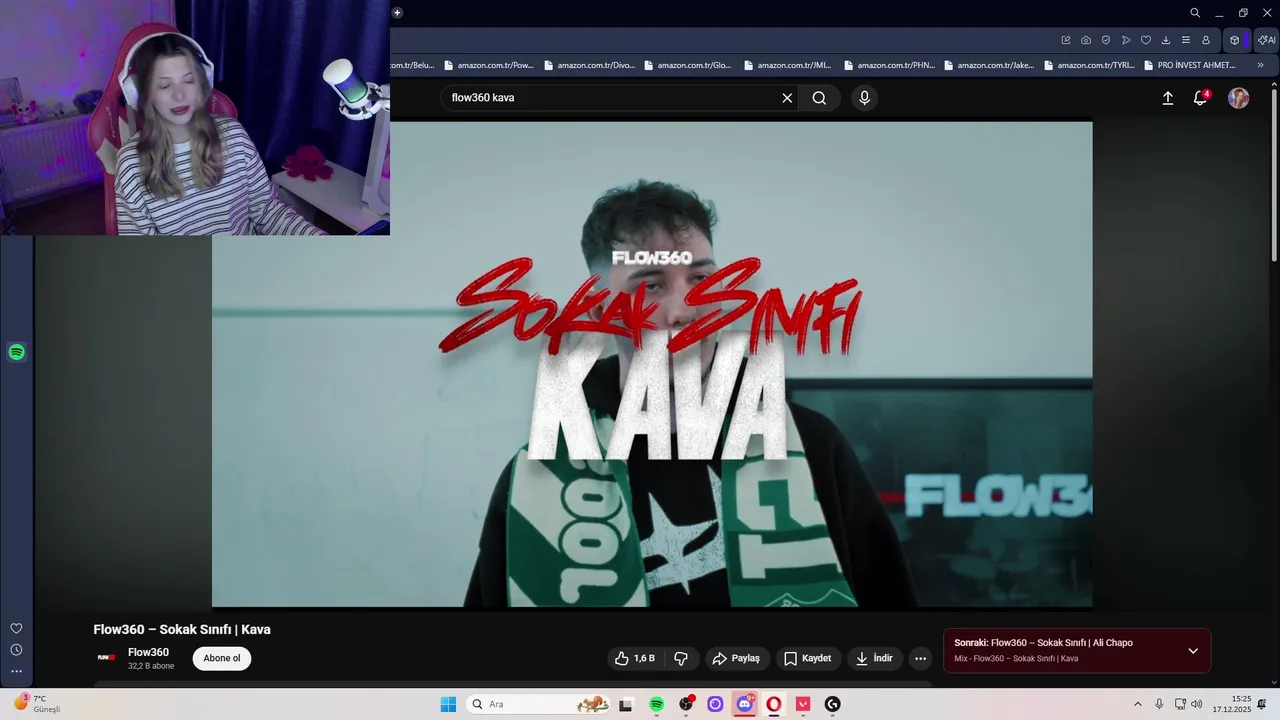Open the browser downloads icon
The height and width of the screenshot is (720, 1280).
tap(1166, 40)
